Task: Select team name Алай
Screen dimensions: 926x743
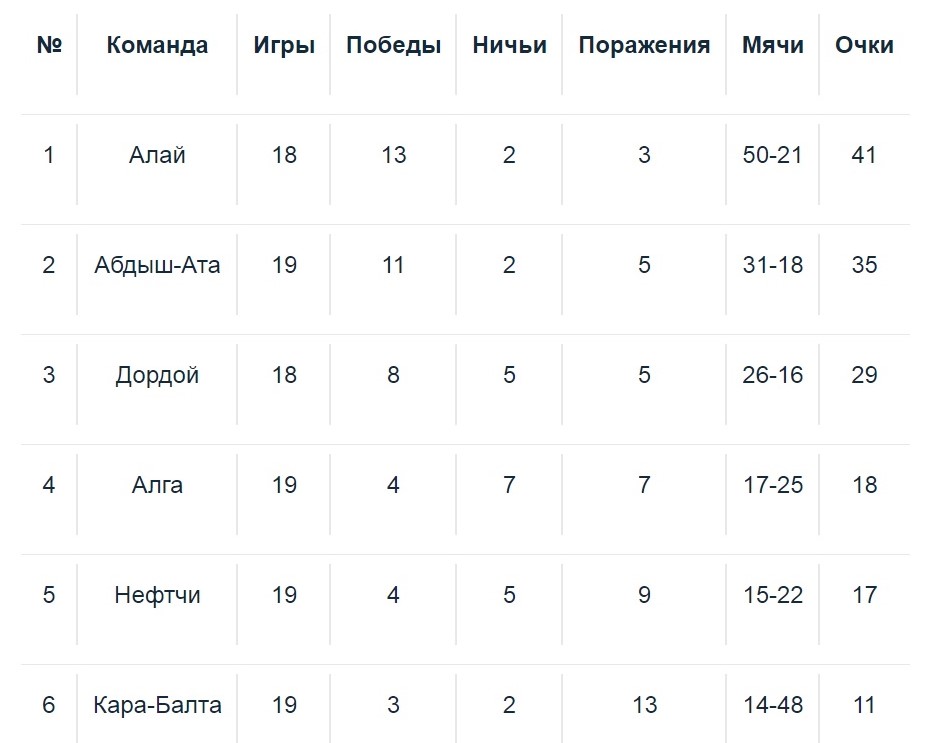Action: [157, 155]
